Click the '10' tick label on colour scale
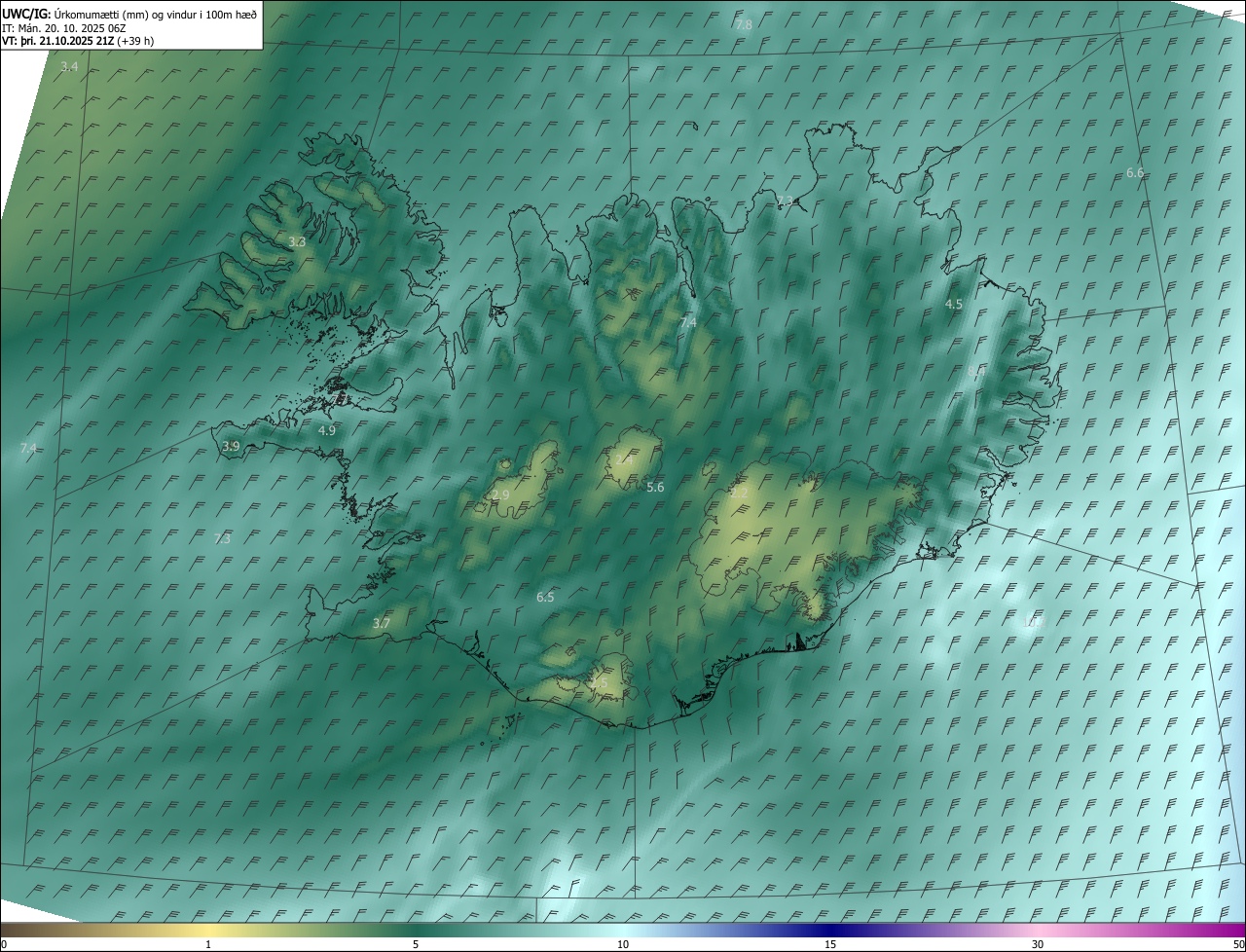 [623, 945]
